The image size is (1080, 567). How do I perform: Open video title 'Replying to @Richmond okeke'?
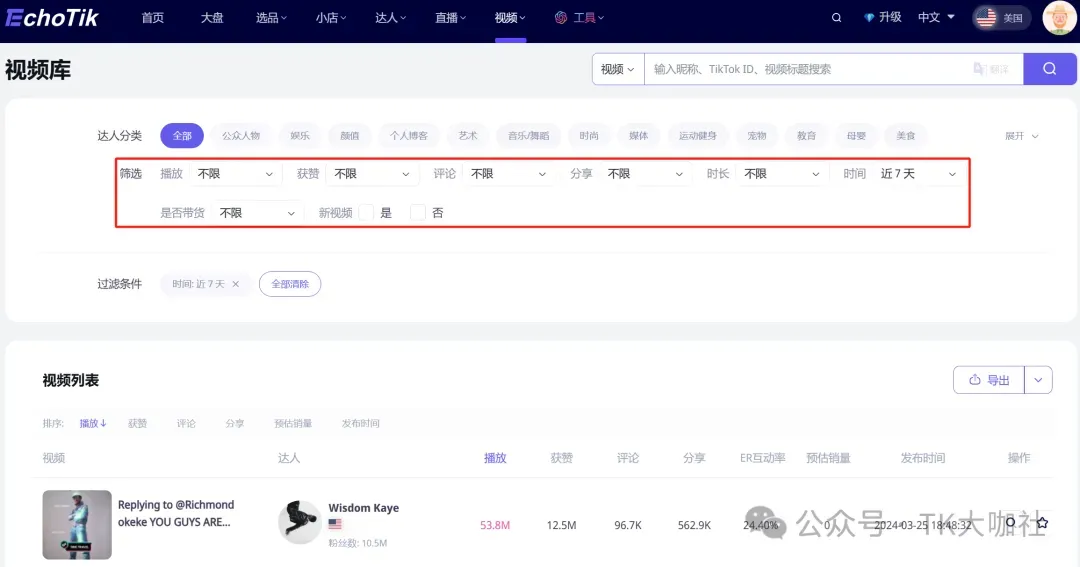[176, 513]
